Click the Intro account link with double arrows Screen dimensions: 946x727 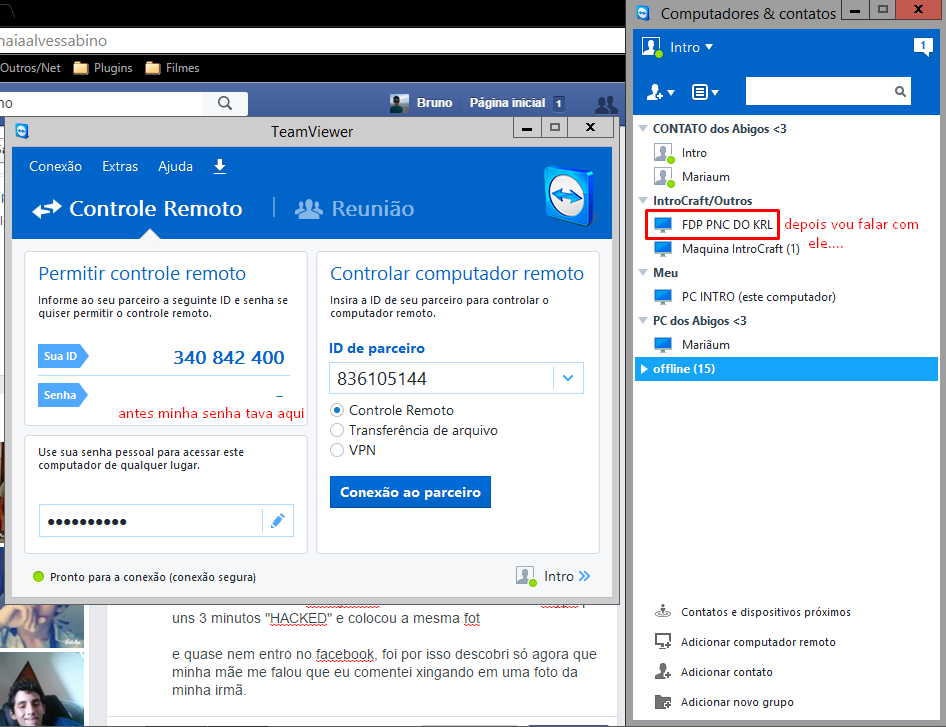coord(553,576)
